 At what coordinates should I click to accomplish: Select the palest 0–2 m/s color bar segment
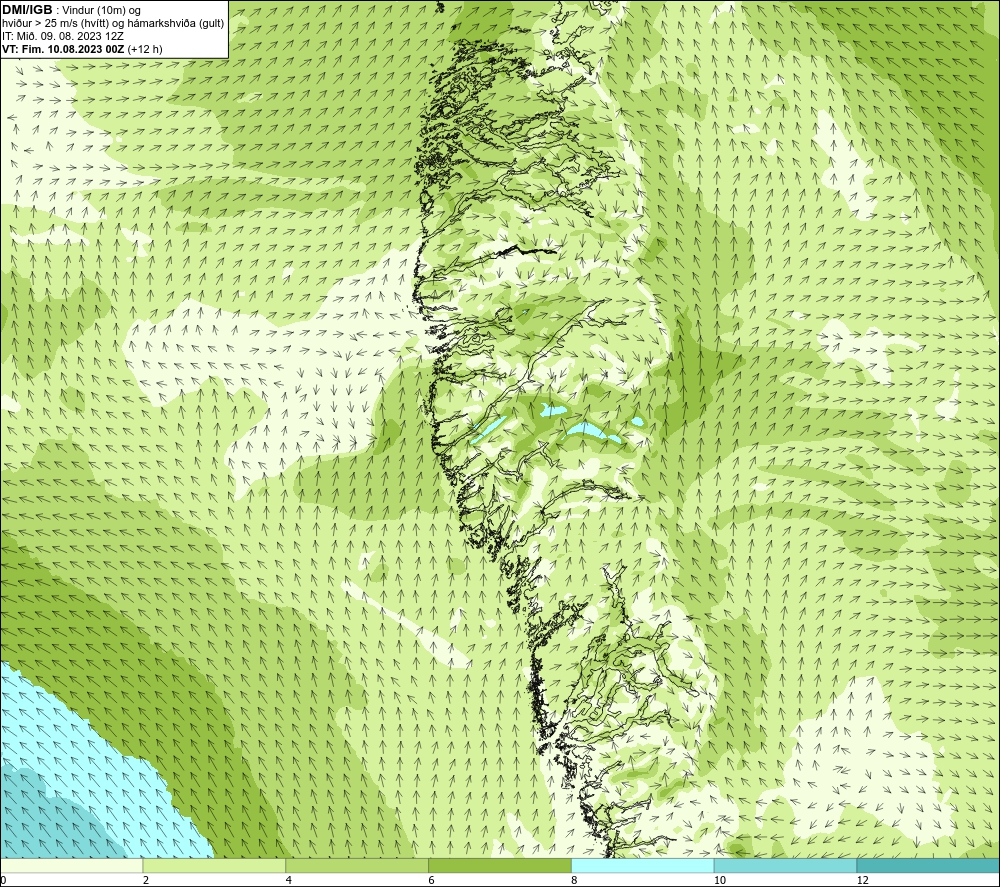71,865
